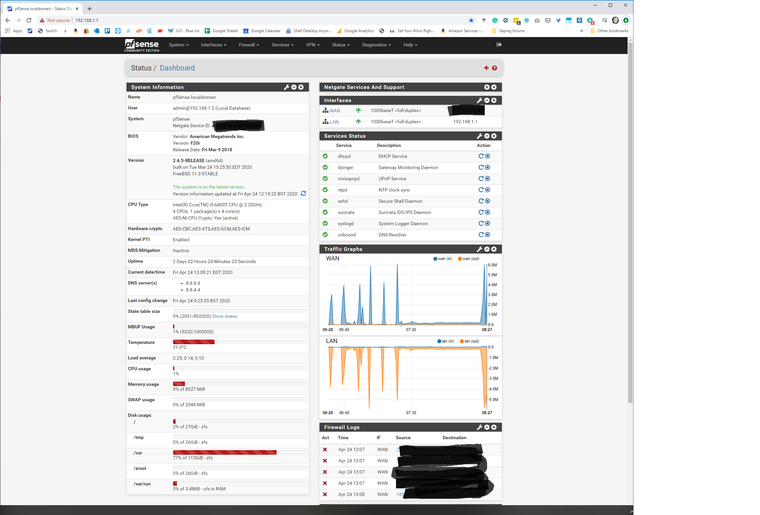The height and width of the screenshot is (515, 760).
Task: Open the WAN interface link
Action: click(334, 111)
